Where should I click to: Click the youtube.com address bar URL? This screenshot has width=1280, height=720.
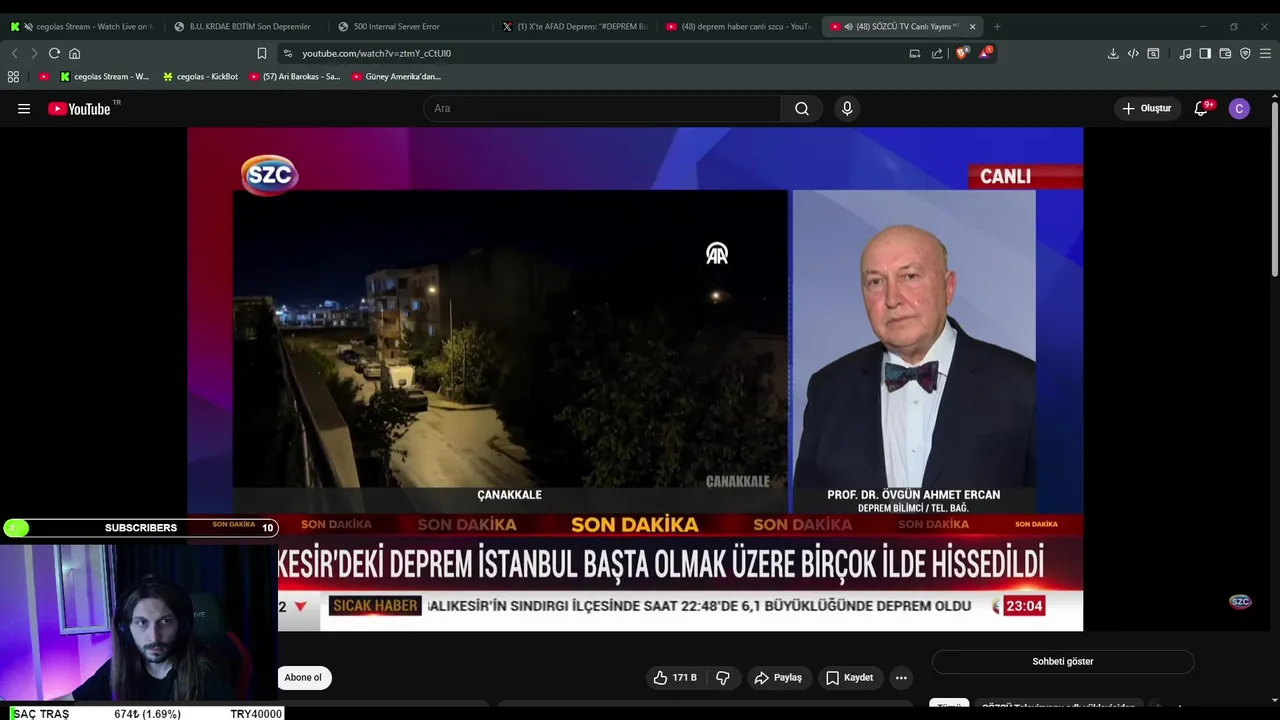tap(377, 53)
